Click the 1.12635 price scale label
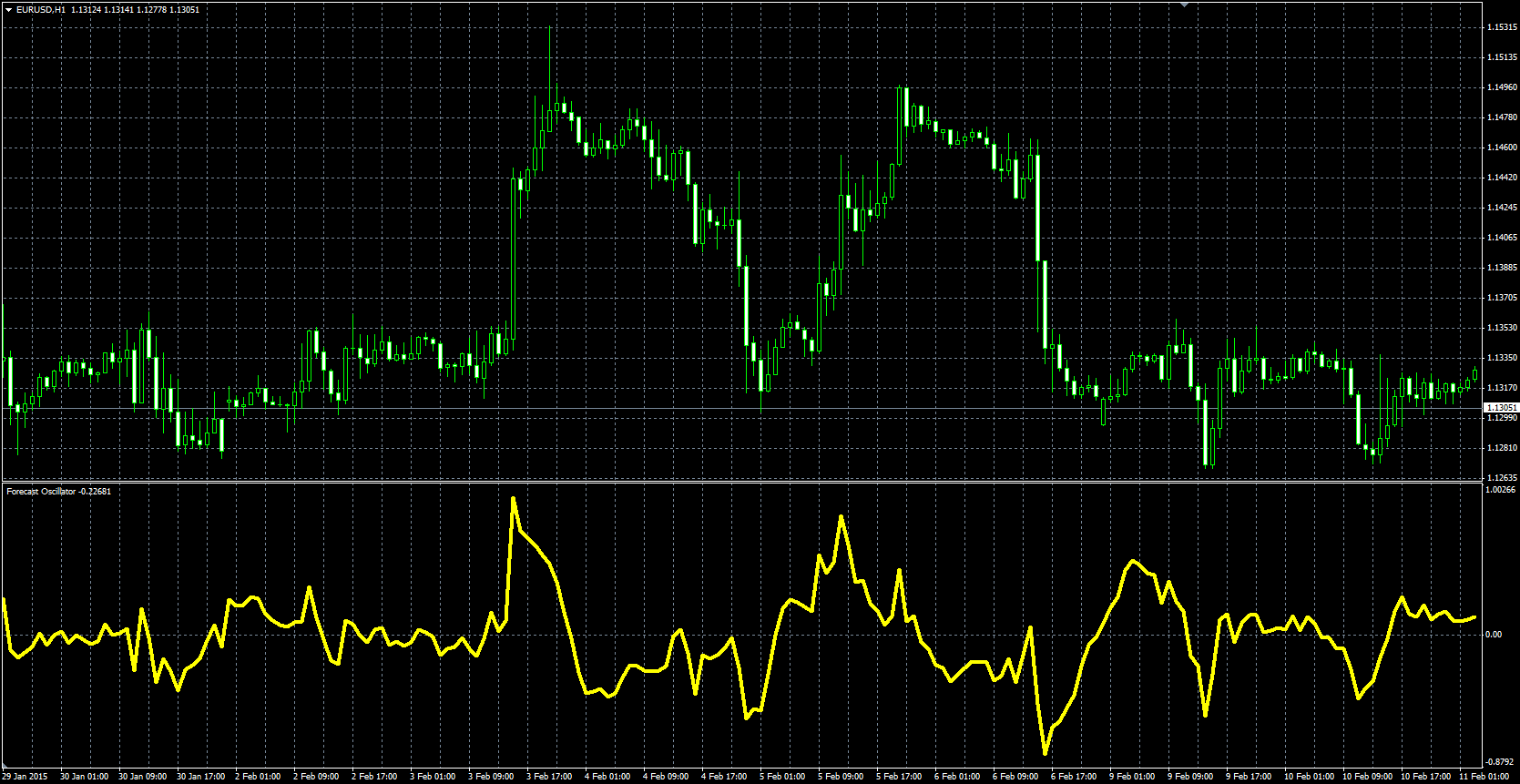 [1502, 478]
